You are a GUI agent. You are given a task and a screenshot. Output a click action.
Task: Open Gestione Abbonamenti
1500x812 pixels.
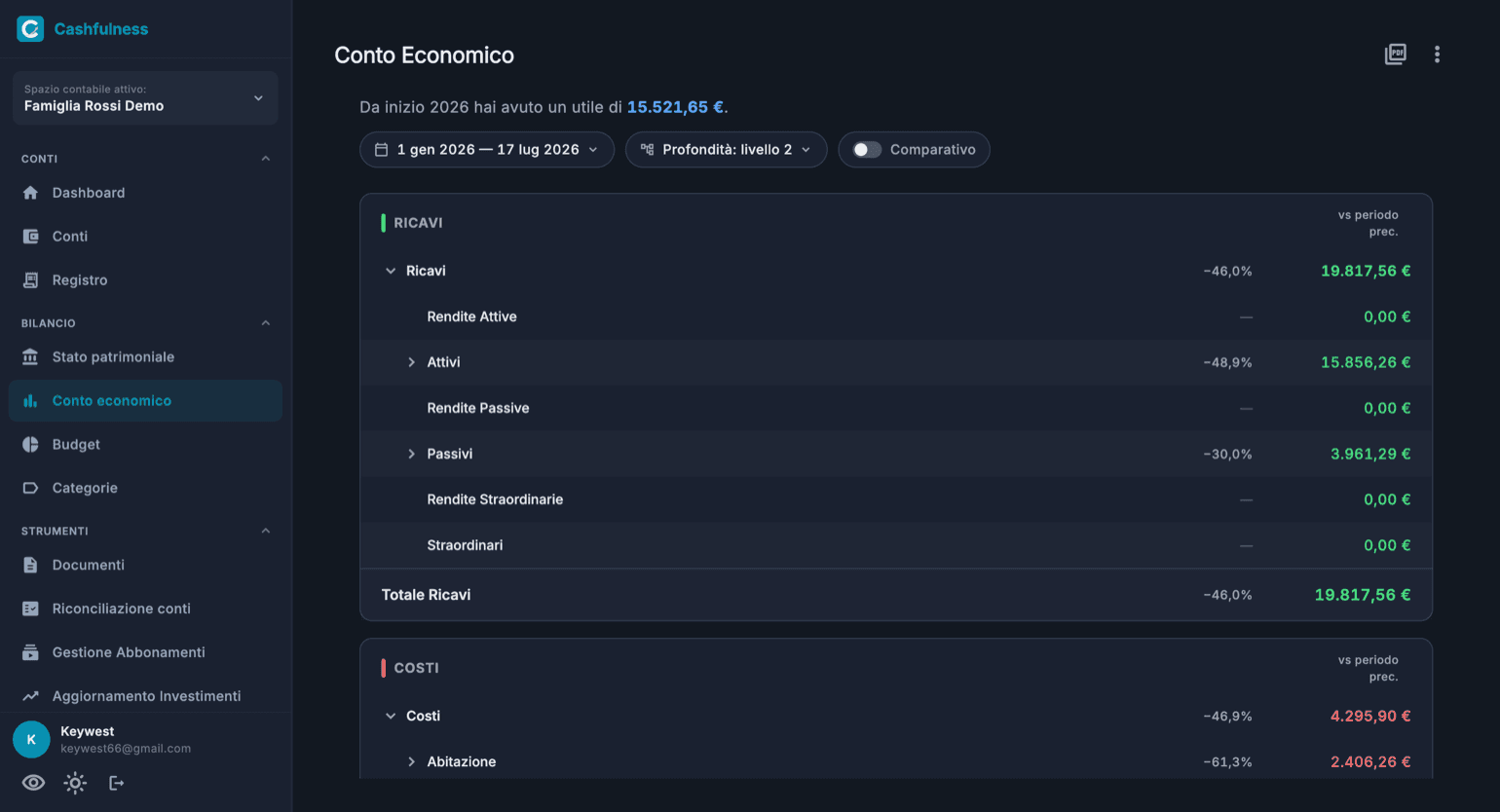(145, 653)
